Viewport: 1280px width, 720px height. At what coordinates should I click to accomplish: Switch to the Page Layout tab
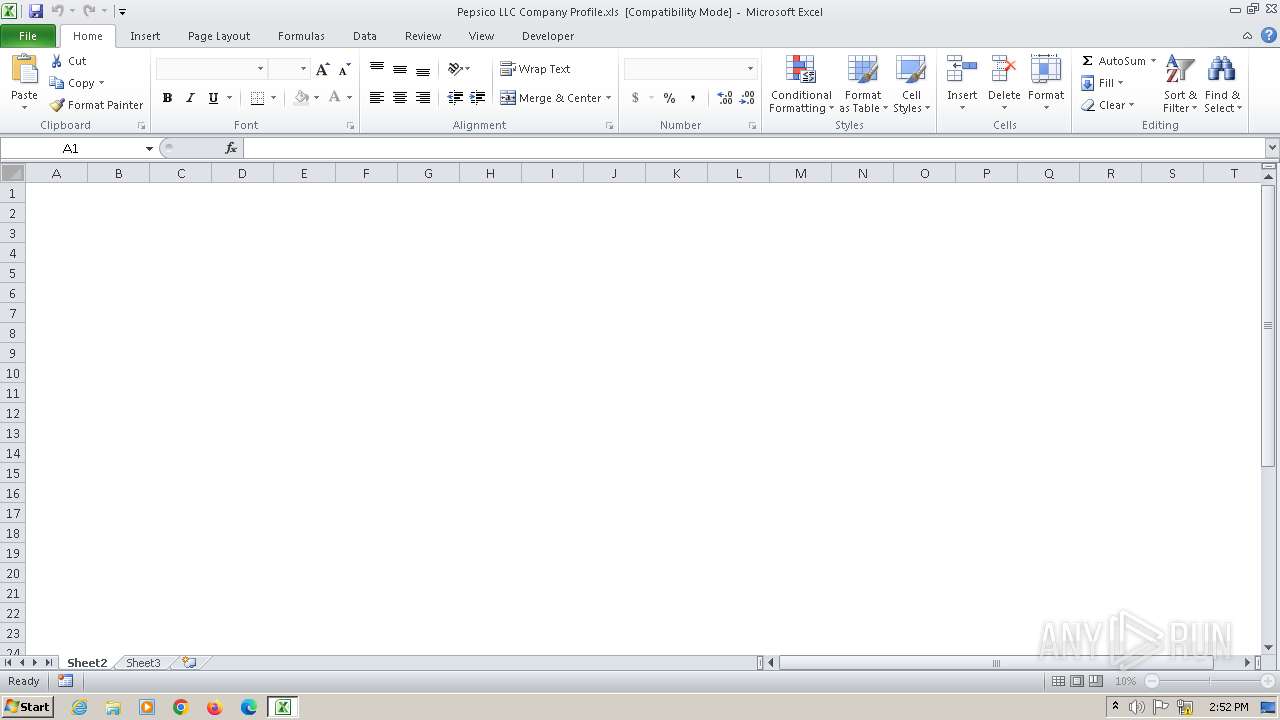pyautogui.click(x=219, y=36)
